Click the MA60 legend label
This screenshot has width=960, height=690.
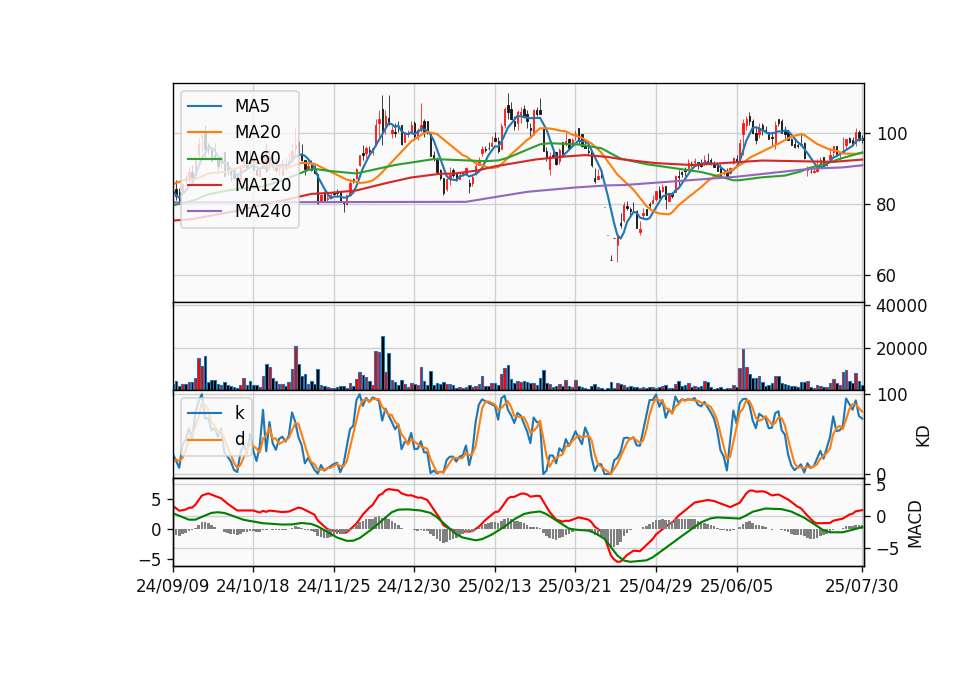257,158
